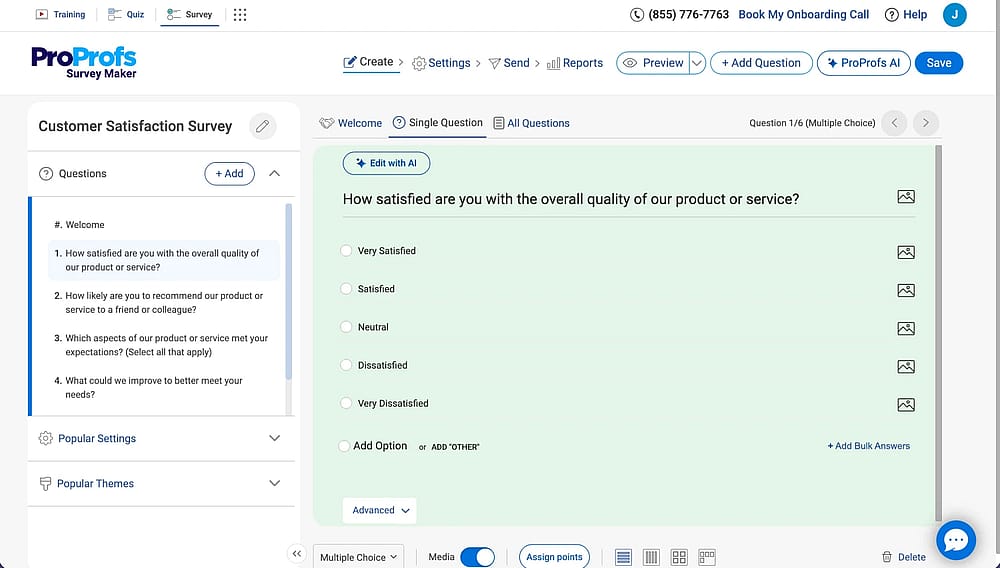Click the ProProfs Survey Maker logo

84,62
